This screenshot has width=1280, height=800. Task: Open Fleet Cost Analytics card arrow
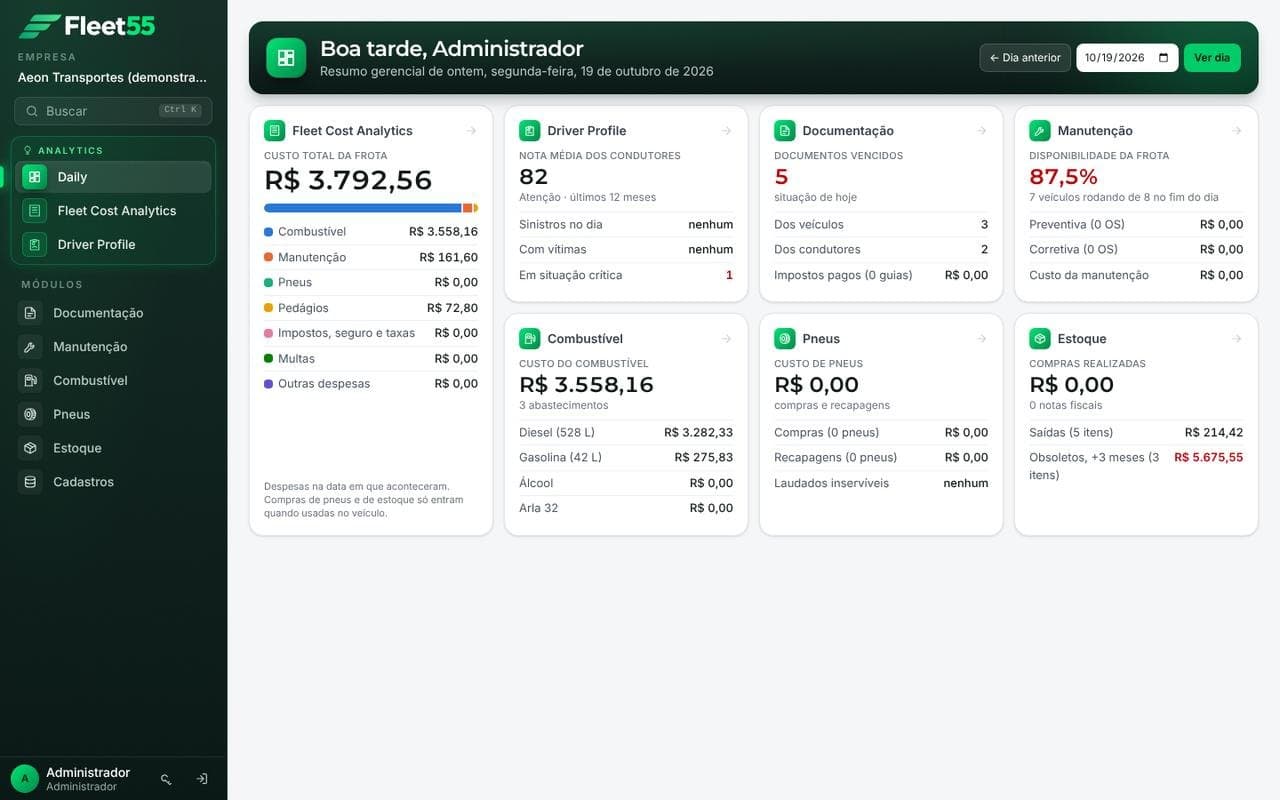coord(471,131)
